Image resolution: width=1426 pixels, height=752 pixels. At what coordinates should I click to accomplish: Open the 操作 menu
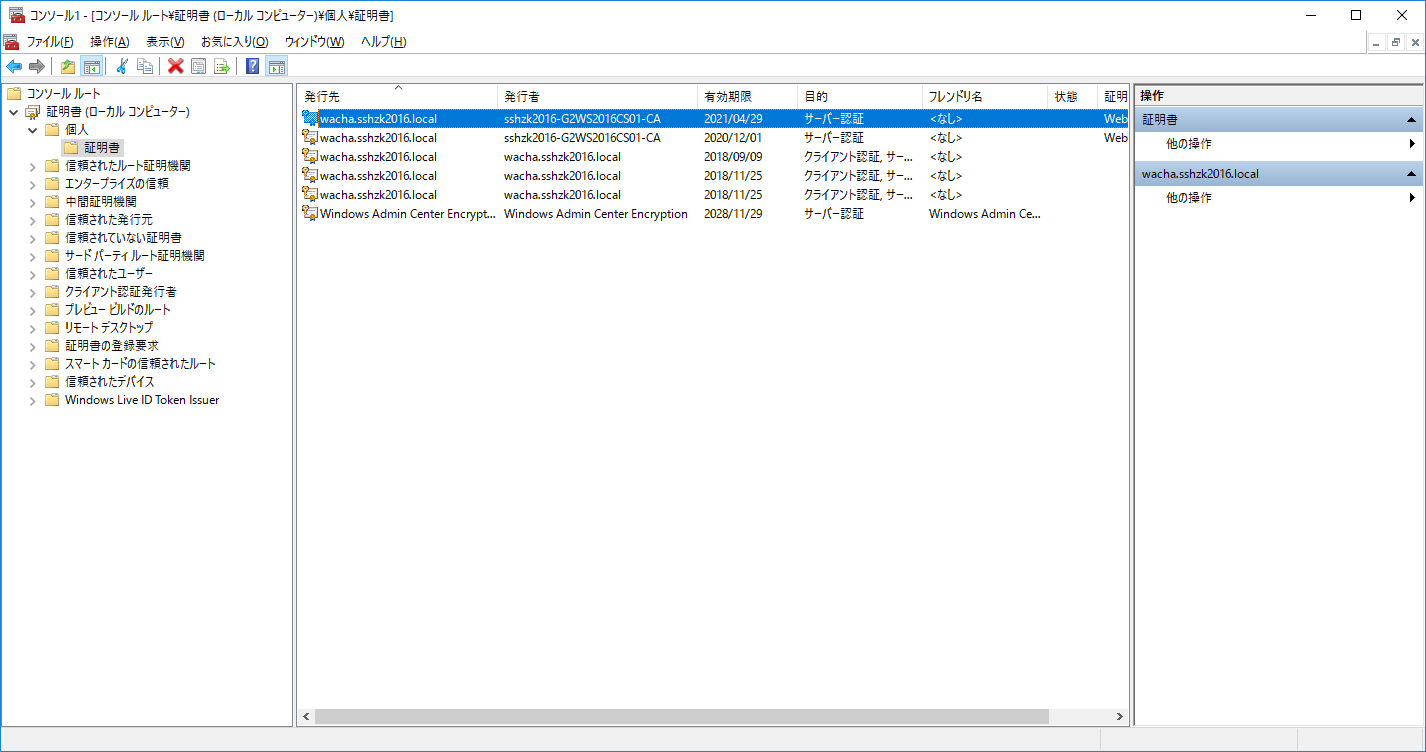coord(107,42)
